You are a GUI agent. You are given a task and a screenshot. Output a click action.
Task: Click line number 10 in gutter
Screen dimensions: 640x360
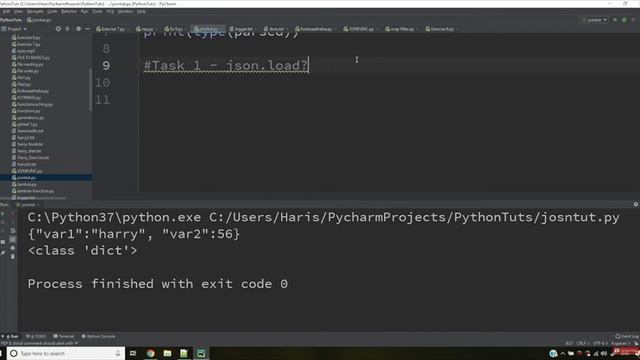click(x=102, y=83)
